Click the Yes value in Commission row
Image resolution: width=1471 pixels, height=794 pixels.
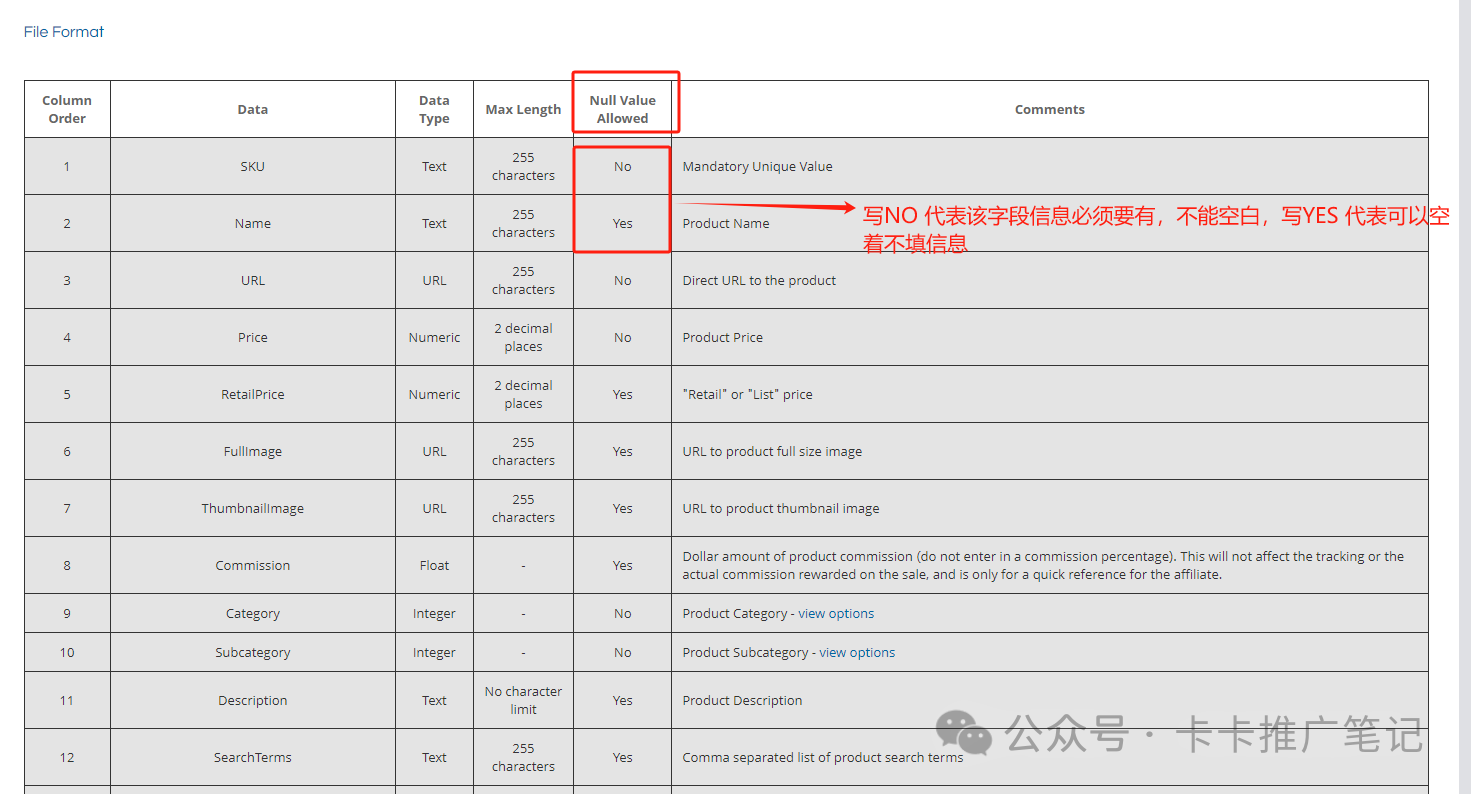click(623, 565)
